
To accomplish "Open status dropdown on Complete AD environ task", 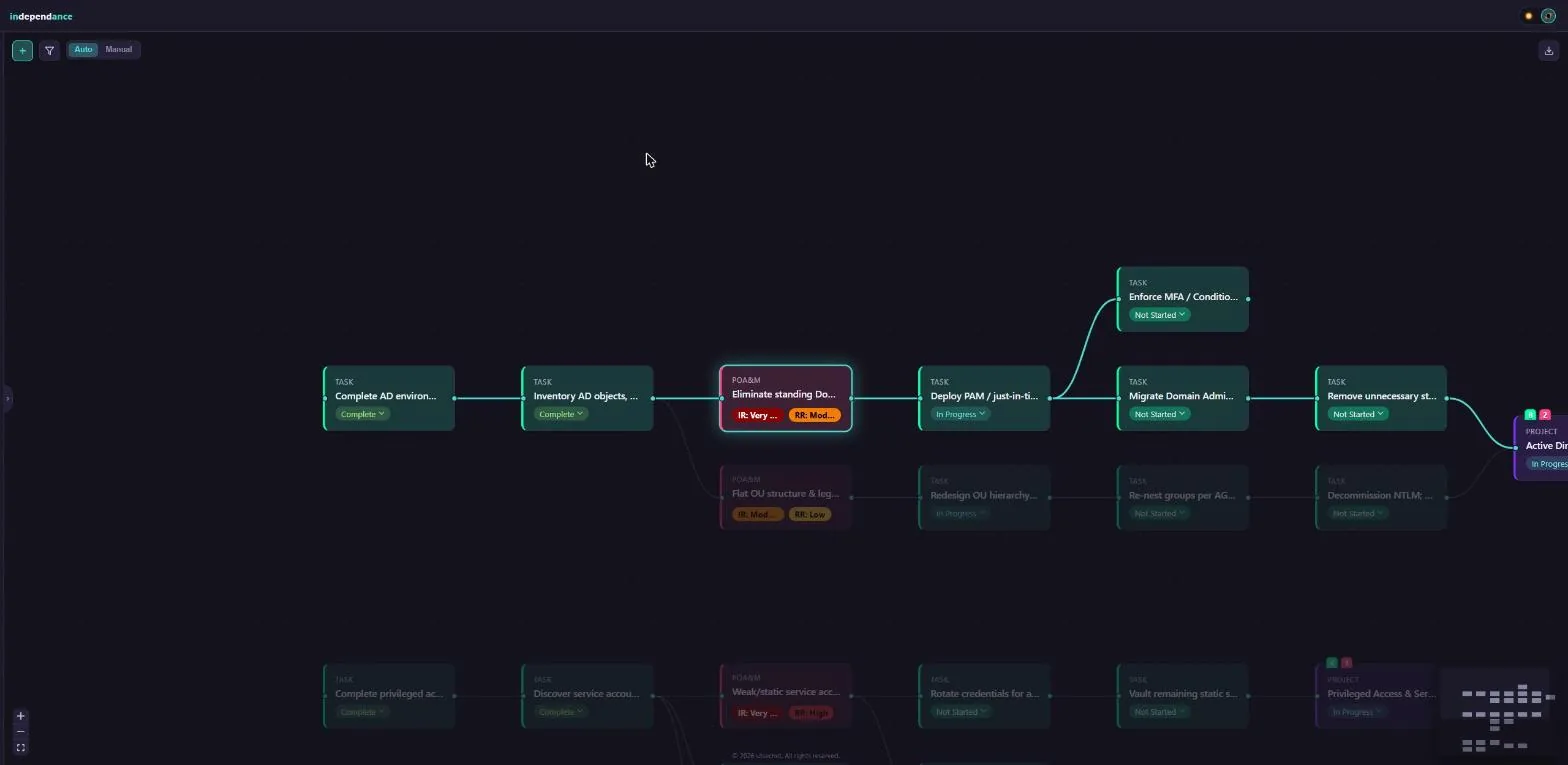I will tap(363, 414).
